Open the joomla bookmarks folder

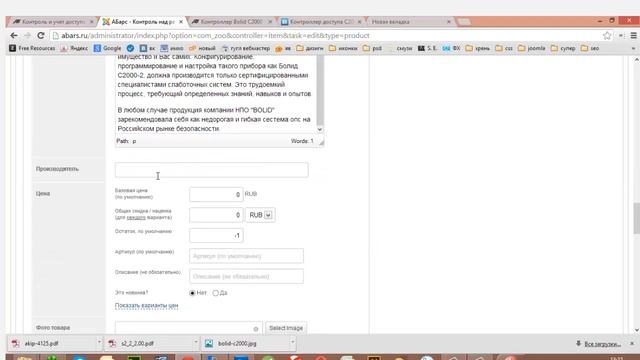pyautogui.click(x=531, y=48)
